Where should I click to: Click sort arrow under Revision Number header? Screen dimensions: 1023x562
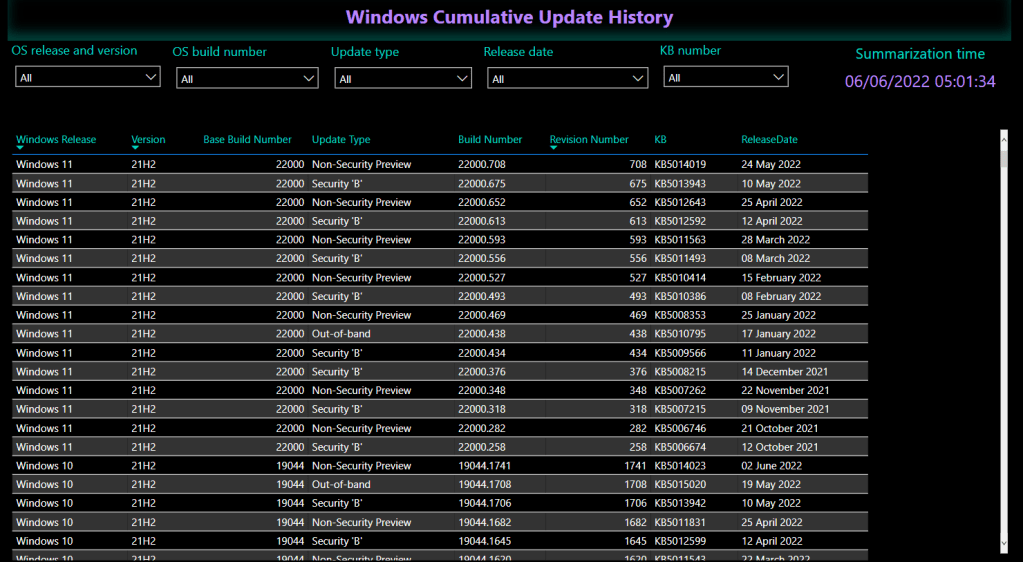coord(553,148)
